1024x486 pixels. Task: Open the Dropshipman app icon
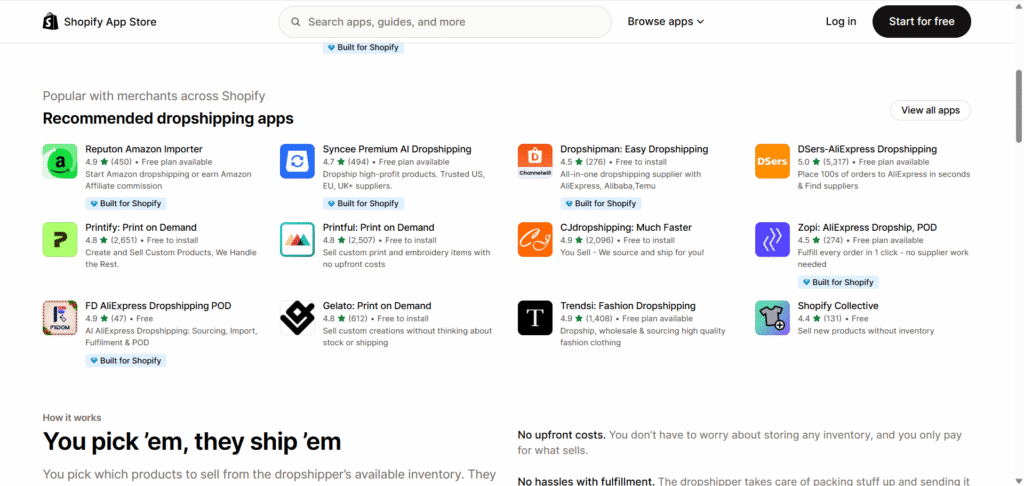pyautogui.click(x=535, y=161)
